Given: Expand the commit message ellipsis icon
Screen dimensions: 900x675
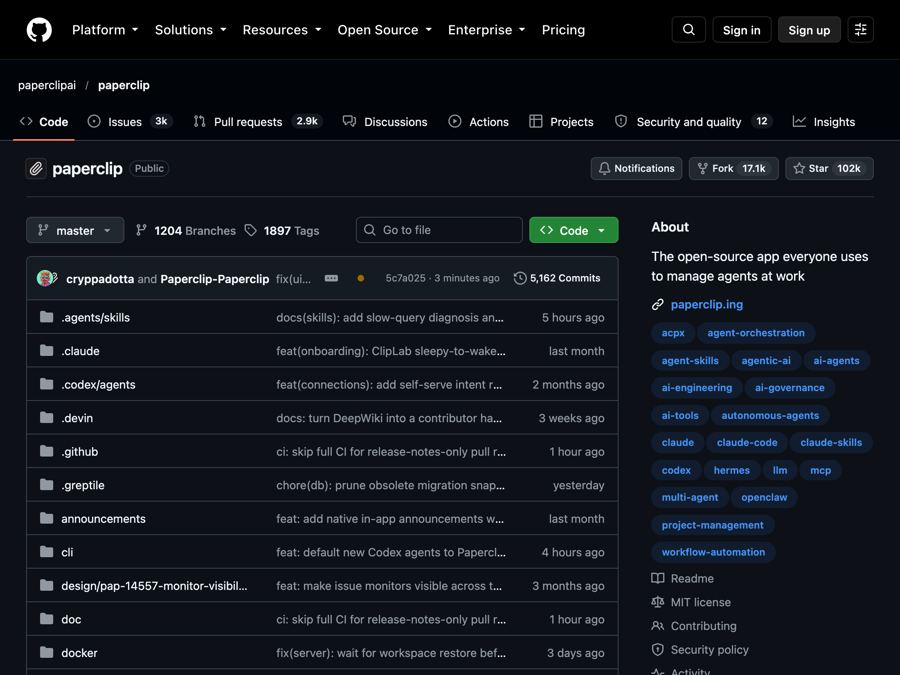Looking at the screenshot, I should (x=331, y=278).
